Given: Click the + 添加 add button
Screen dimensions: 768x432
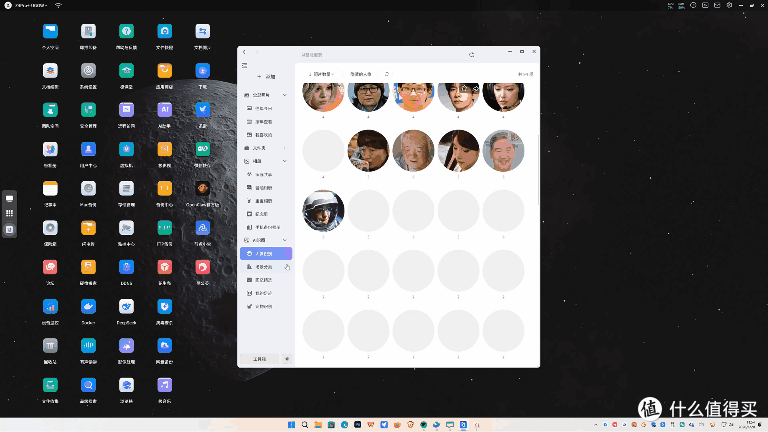Looking at the screenshot, I should pyautogui.click(x=266, y=76).
